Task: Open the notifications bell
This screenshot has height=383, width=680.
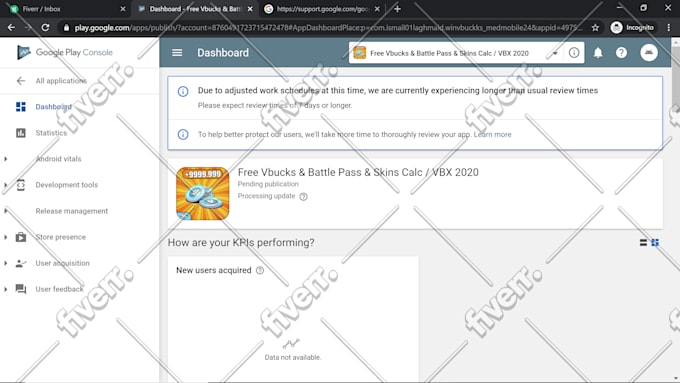Action: [x=598, y=53]
